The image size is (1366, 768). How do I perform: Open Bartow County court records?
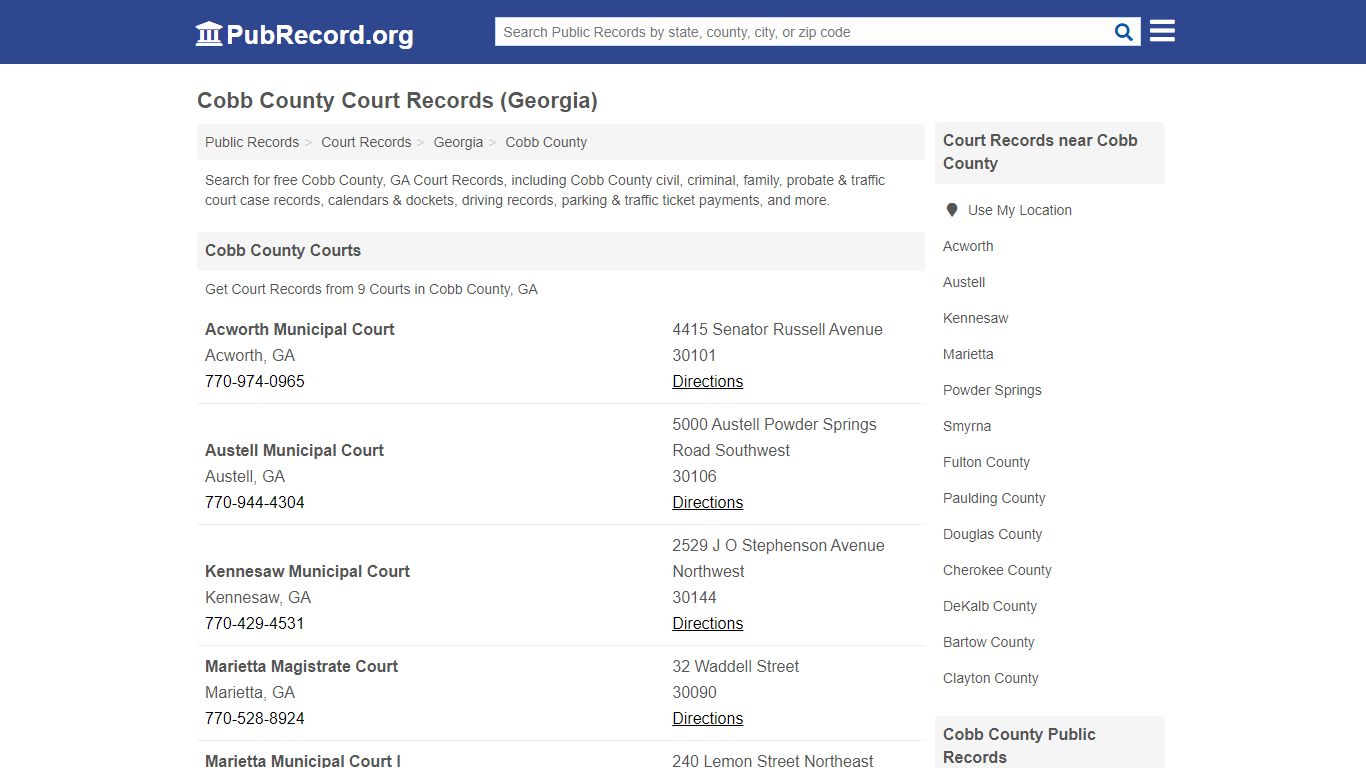pyautogui.click(x=988, y=642)
